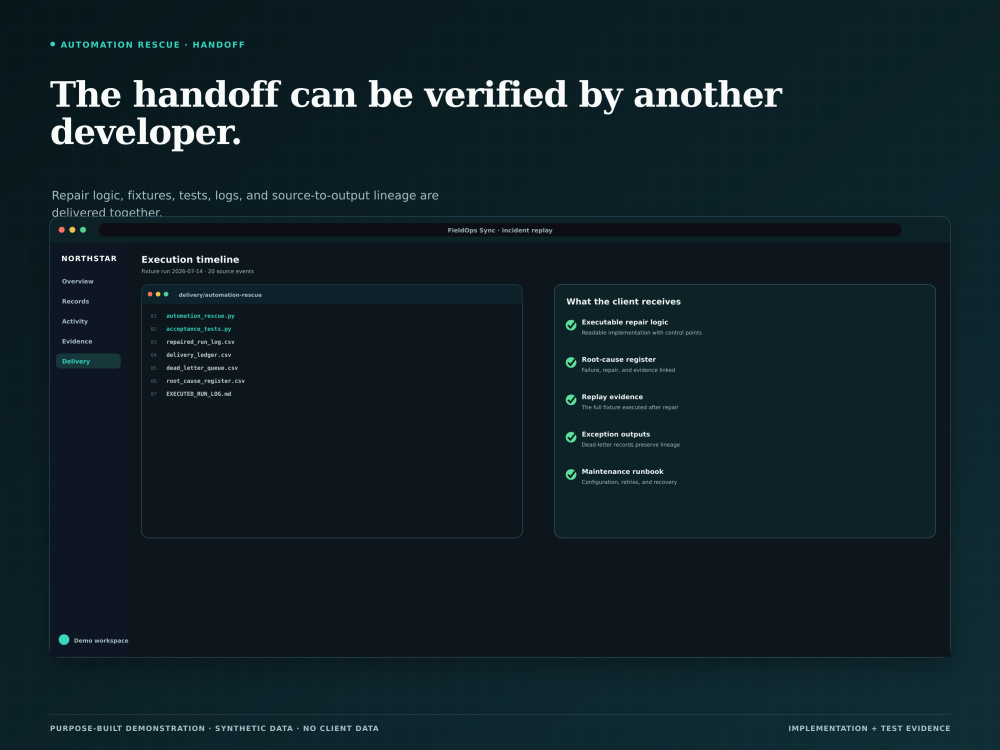The width and height of the screenshot is (1000, 750).
Task: Click the delivery/automation-rescue path title
Action: [x=220, y=295]
